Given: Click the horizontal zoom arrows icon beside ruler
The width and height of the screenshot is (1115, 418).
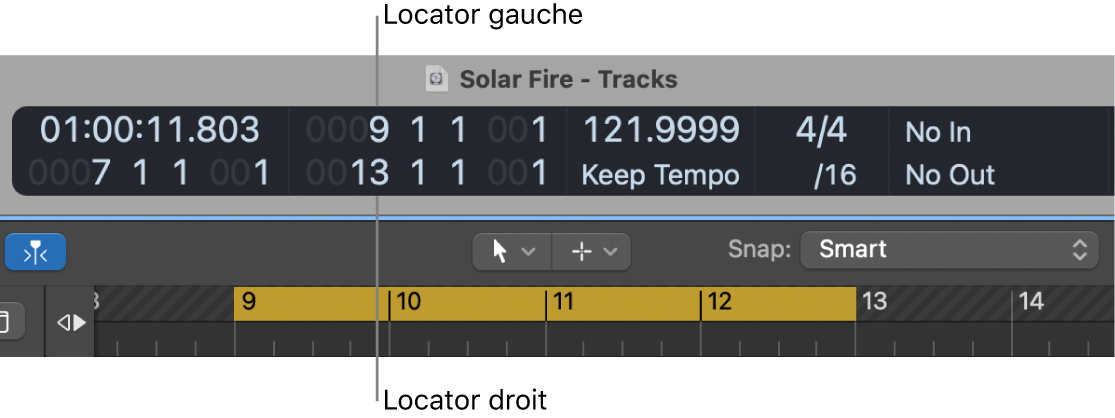Looking at the screenshot, I should [71, 323].
